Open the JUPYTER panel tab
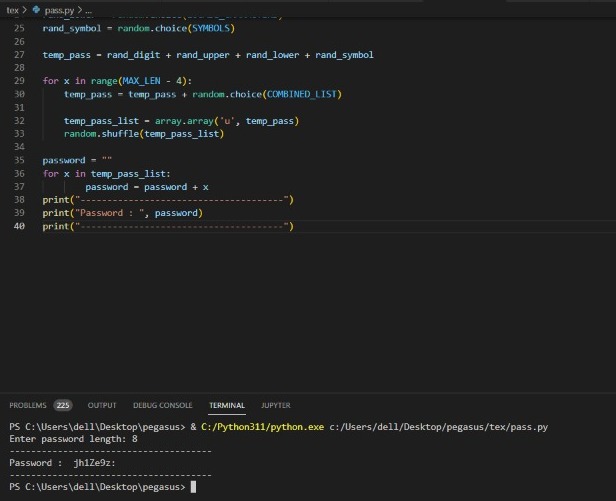 pos(276,405)
